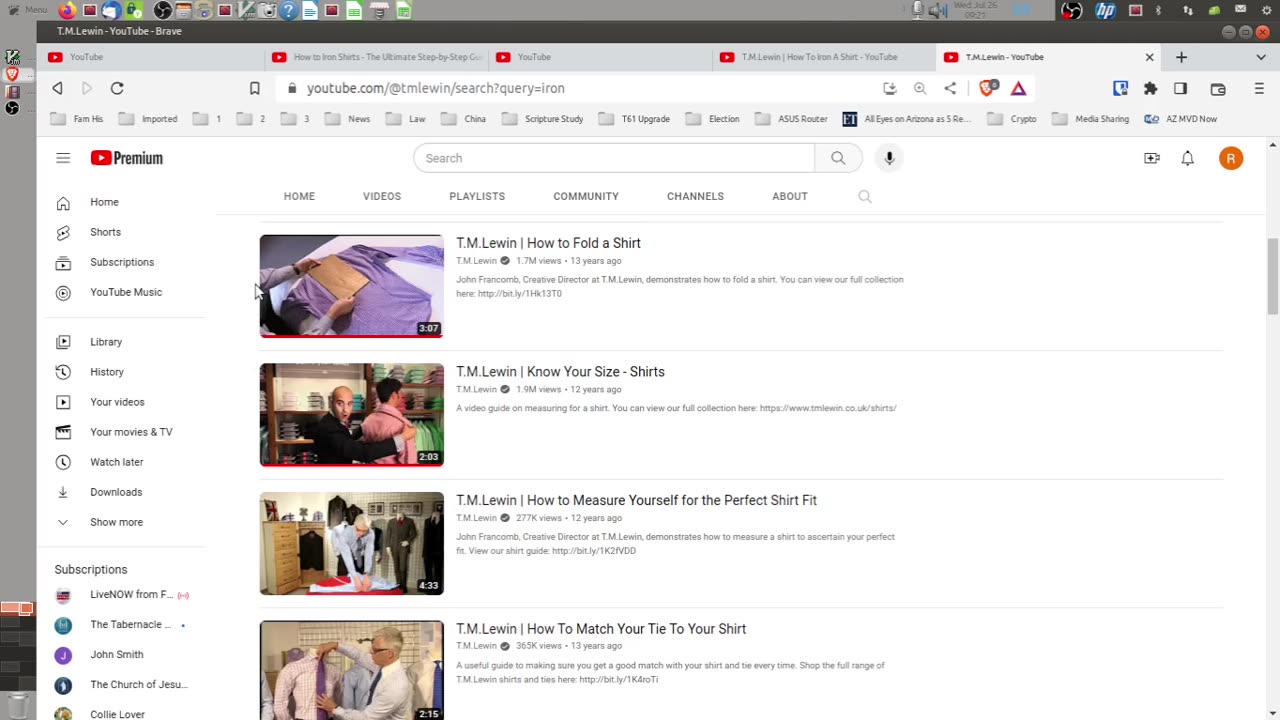Open the Election bookmarks folder
1280x720 pixels.
point(712,119)
